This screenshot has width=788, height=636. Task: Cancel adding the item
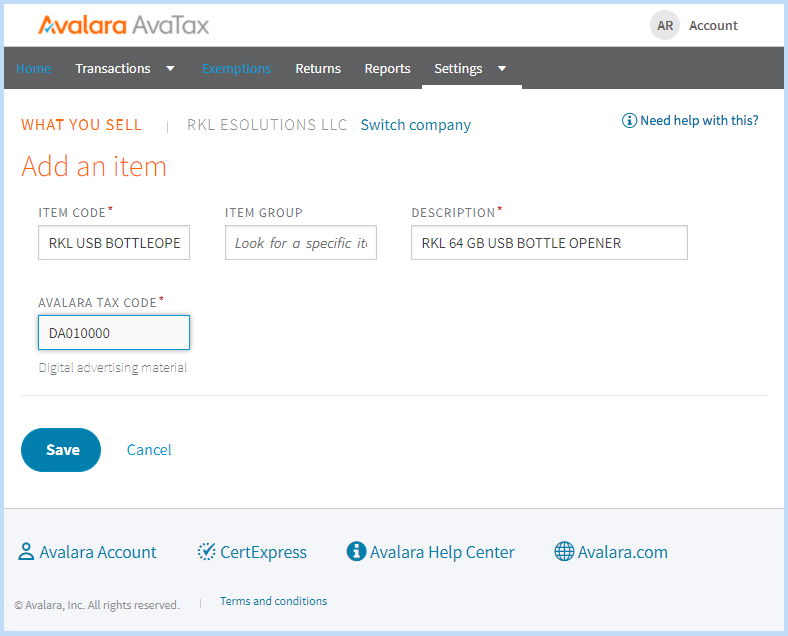(x=149, y=450)
